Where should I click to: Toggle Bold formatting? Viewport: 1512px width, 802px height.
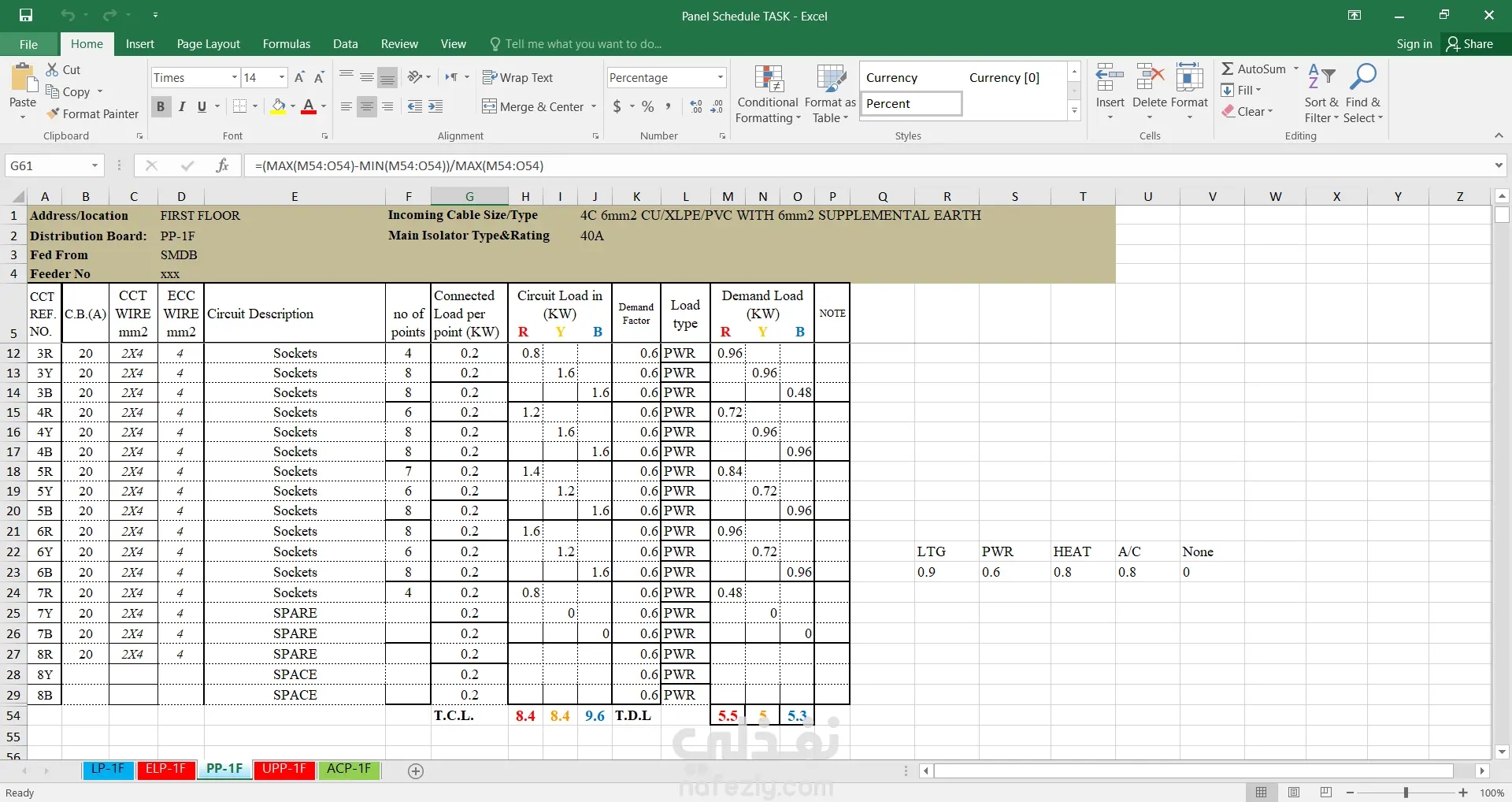click(x=161, y=106)
